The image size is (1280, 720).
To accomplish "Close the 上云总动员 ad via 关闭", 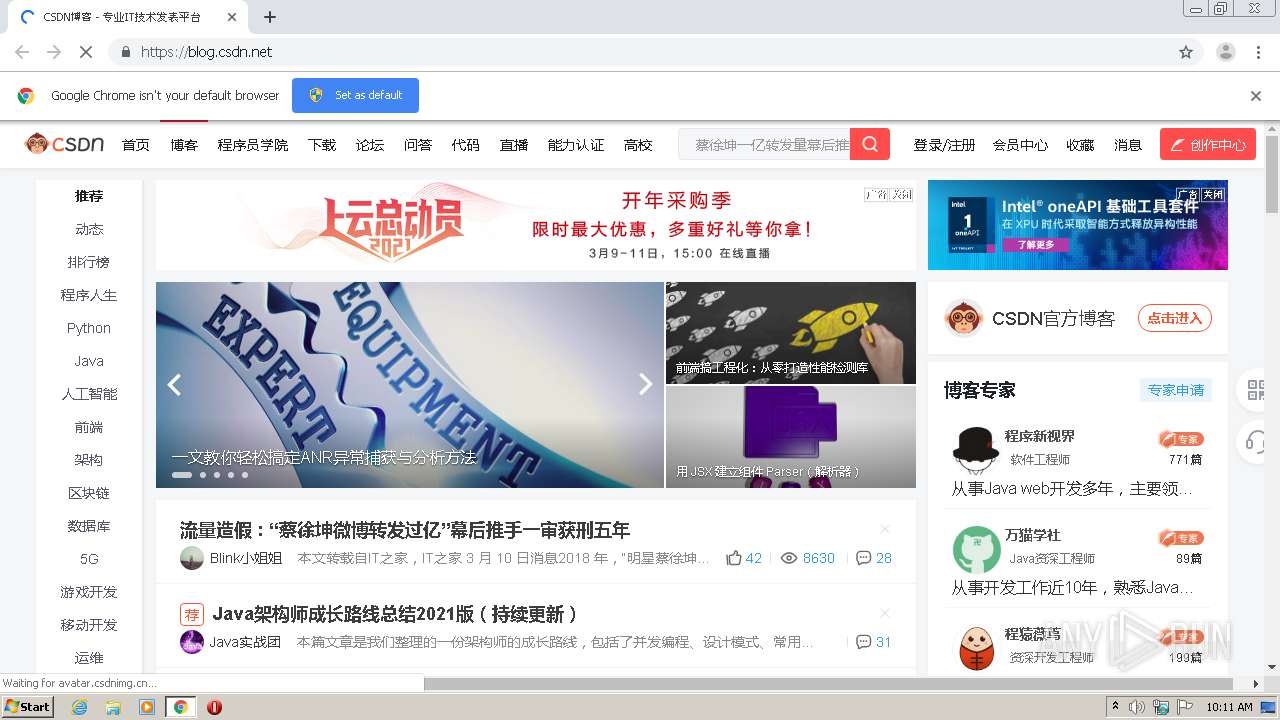I will 901,195.
